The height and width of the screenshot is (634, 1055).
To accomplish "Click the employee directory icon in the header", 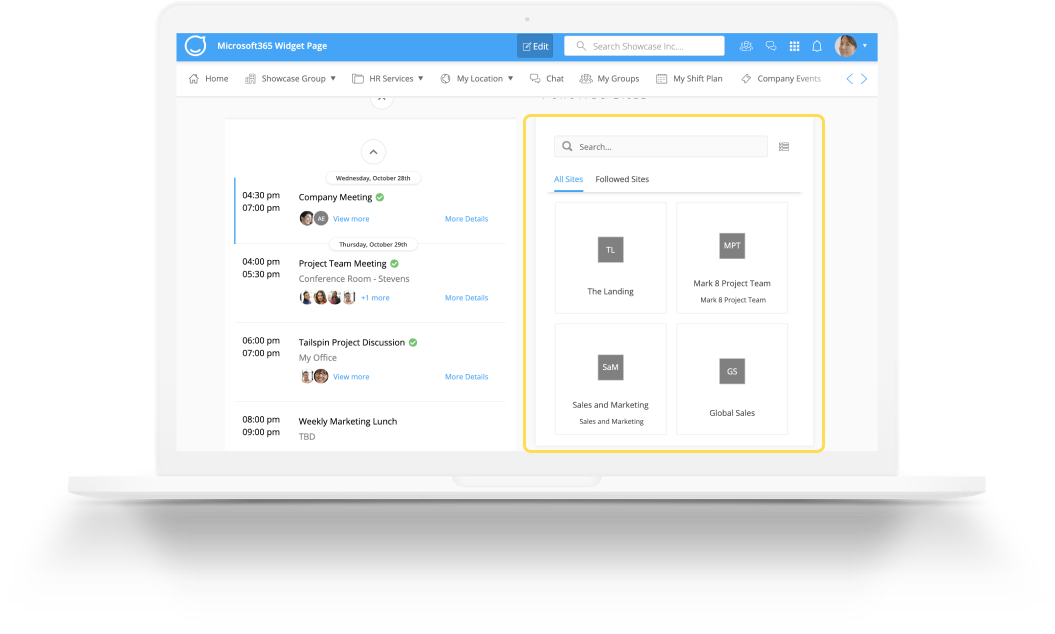I will click(746, 46).
